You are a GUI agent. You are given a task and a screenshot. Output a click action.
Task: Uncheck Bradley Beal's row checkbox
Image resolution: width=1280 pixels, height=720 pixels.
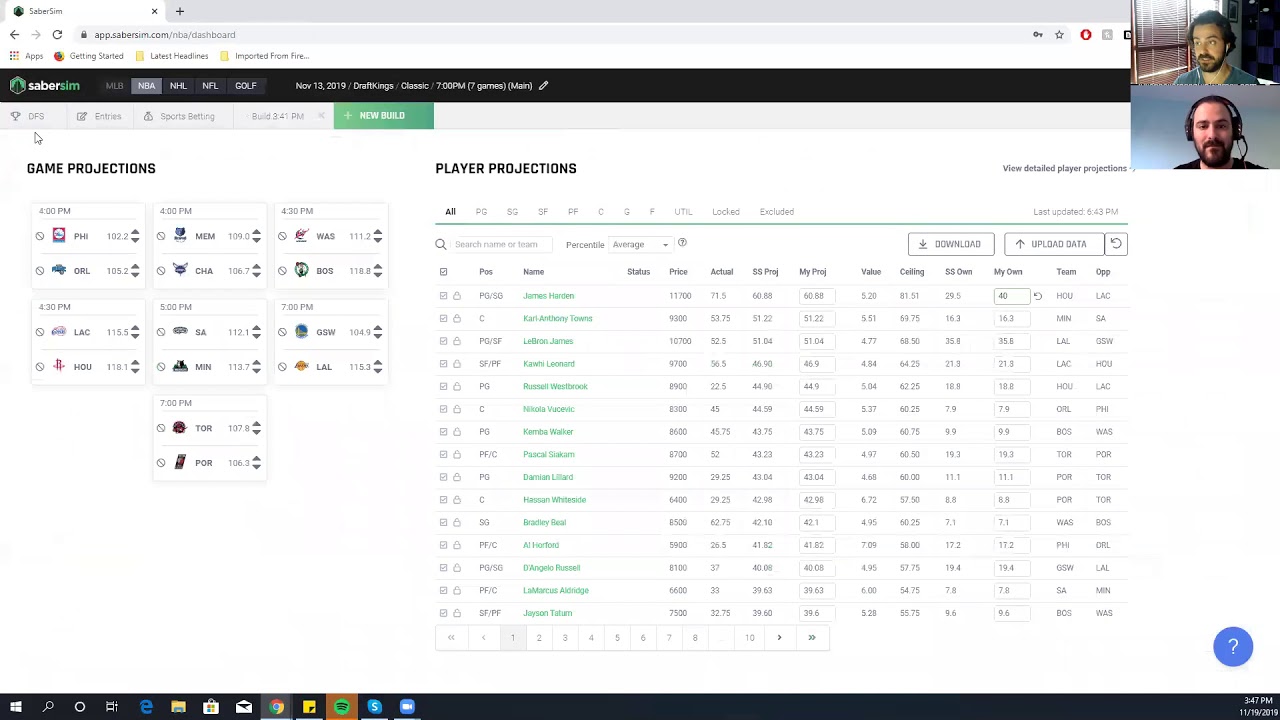point(444,523)
